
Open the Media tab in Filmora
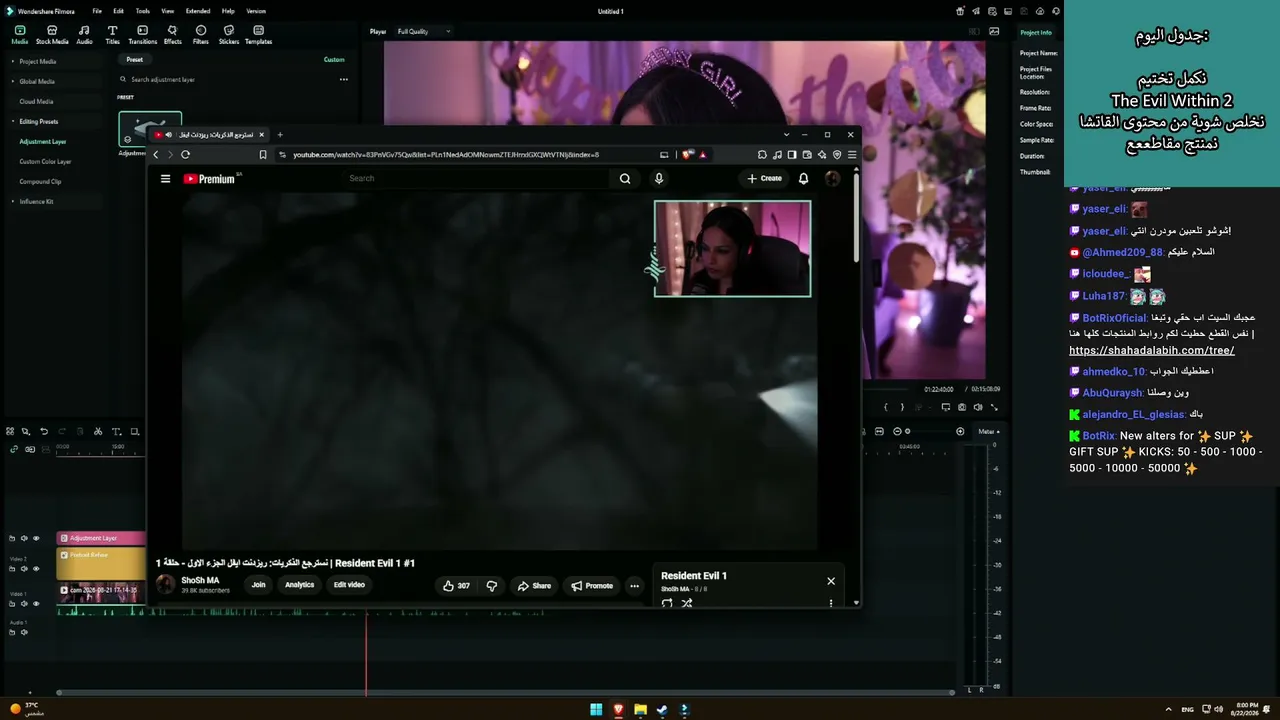click(19, 35)
